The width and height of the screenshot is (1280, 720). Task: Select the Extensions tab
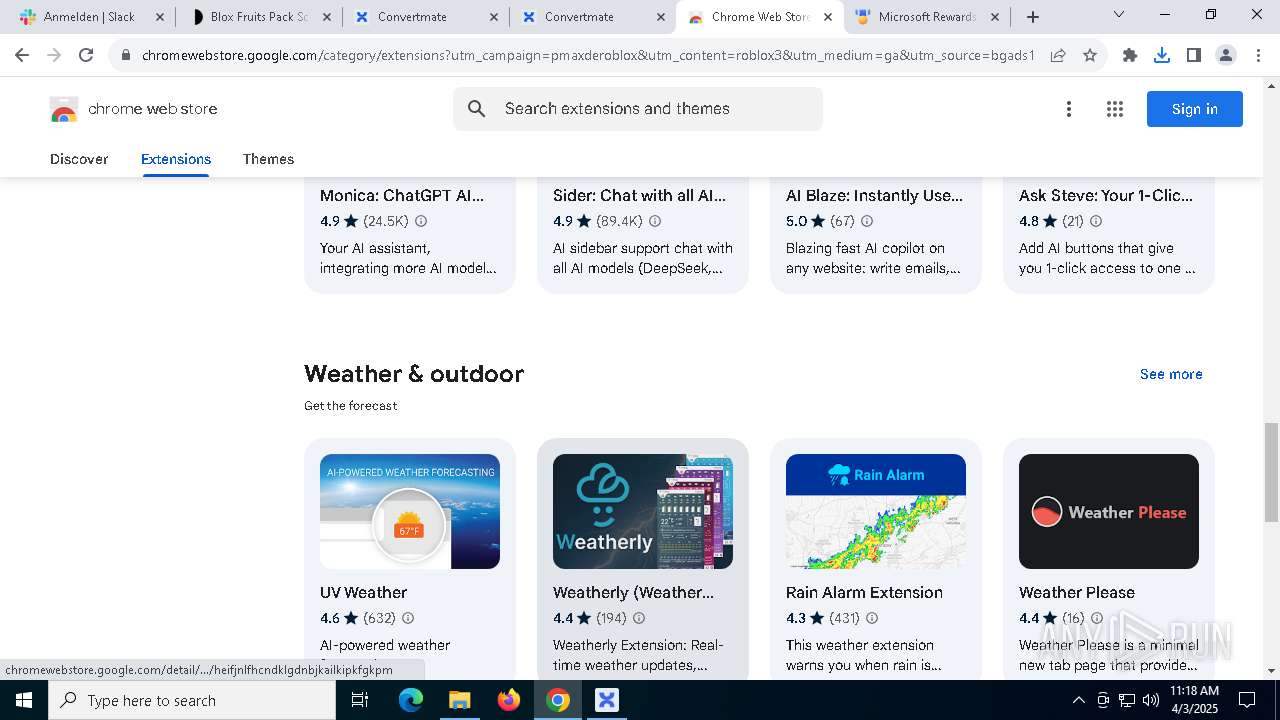(x=176, y=159)
